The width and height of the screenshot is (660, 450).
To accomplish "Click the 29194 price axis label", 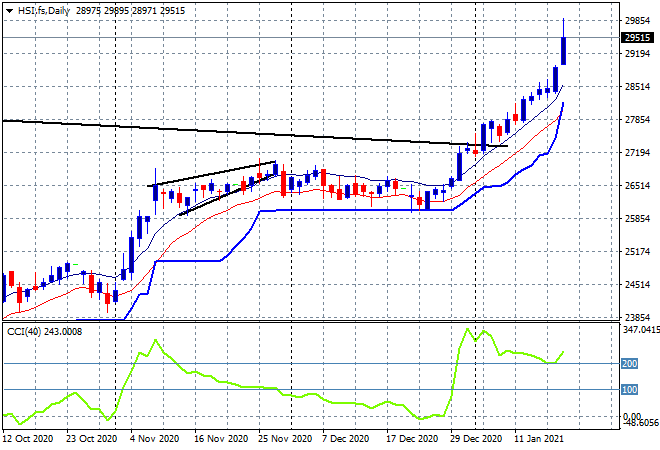I will click(x=637, y=54).
